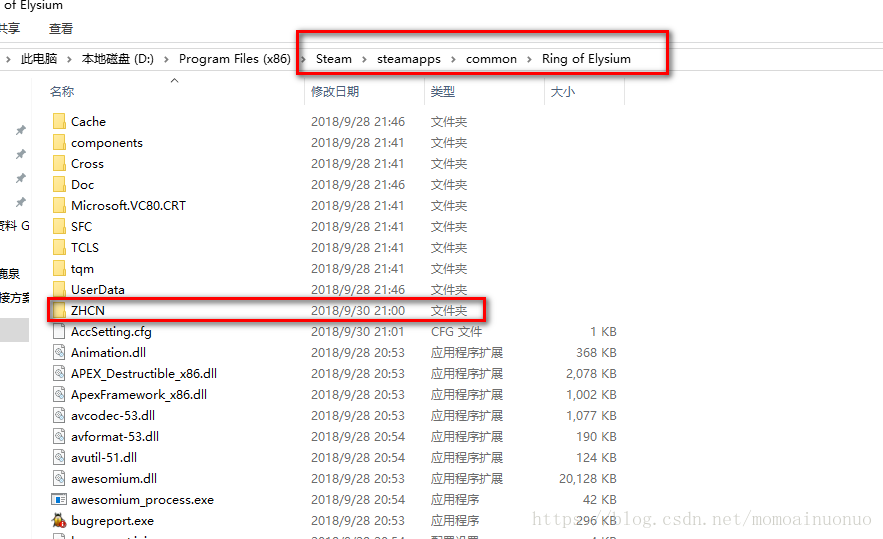Click the AccSetting.cfg file name

pos(112,332)
